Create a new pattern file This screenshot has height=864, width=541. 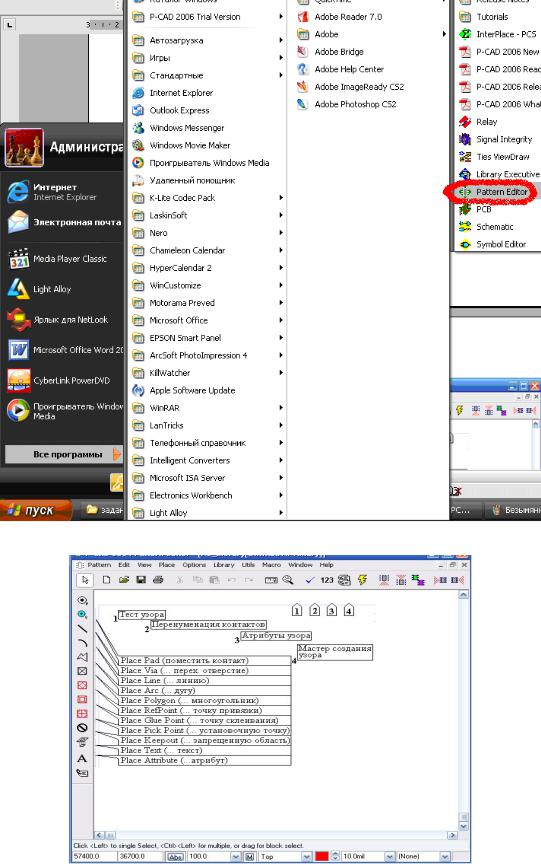click(106, 580)
